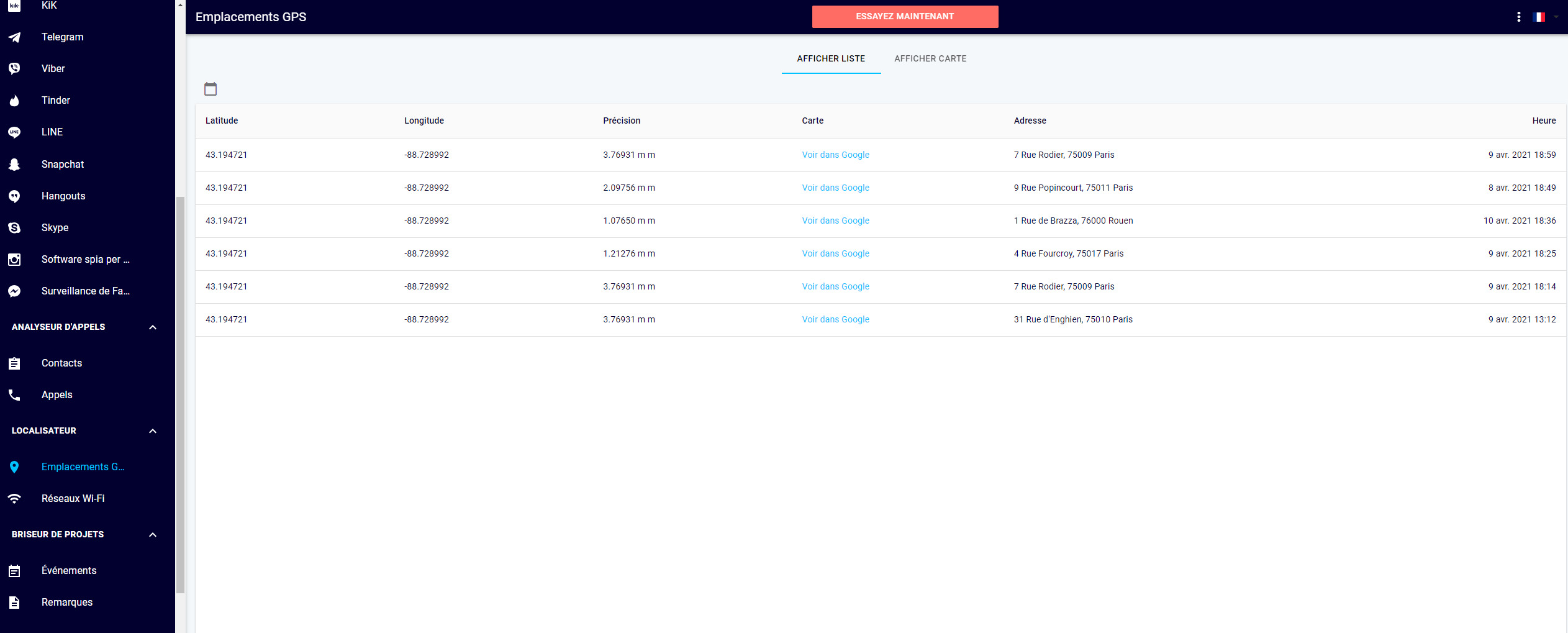Open the three-dot options menu
The image size is (1568, 633).
[1519, 17]
